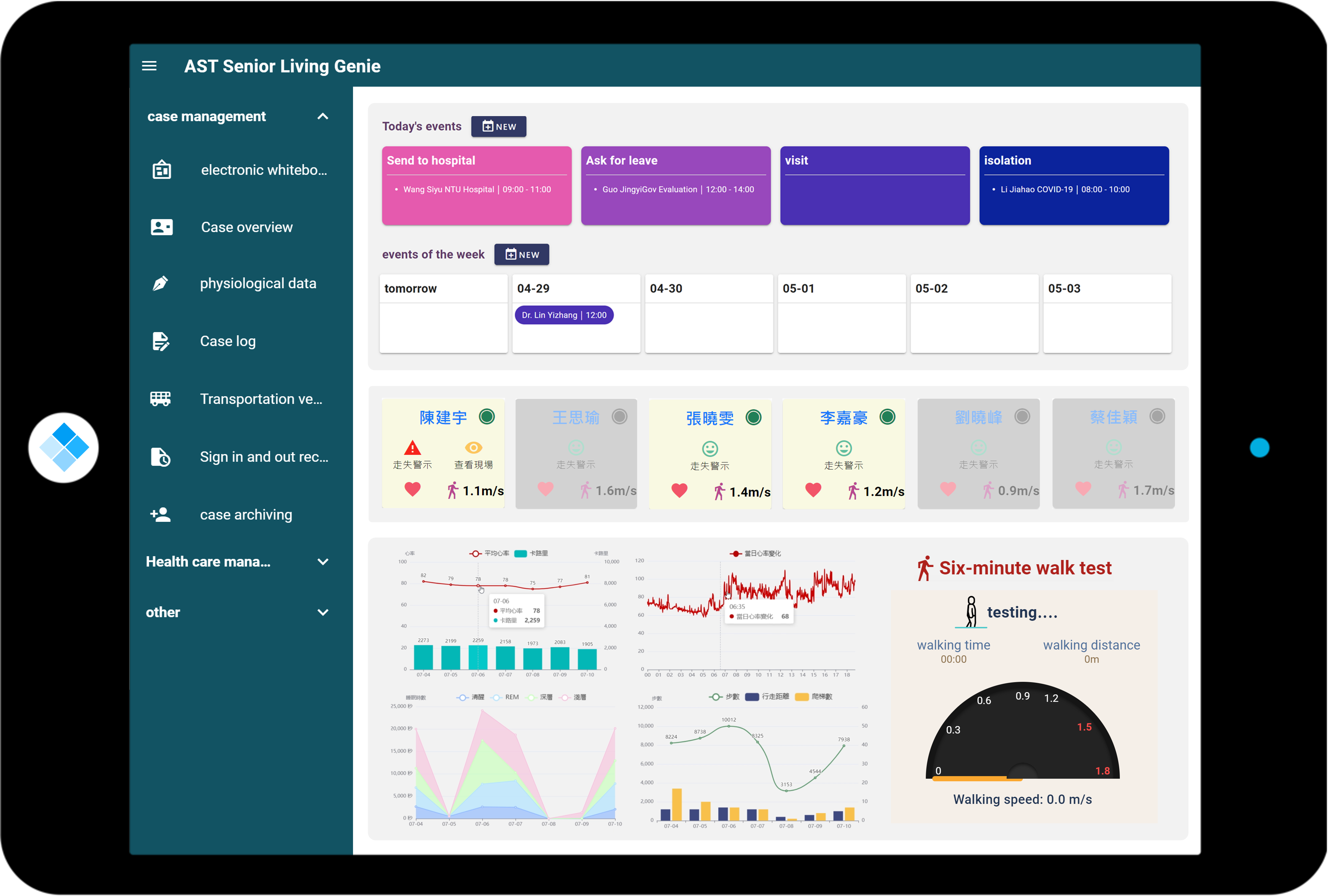Toggle the 卡路里 legend series
Viewport: 1328px width, 896px height.
pos(531,553)
